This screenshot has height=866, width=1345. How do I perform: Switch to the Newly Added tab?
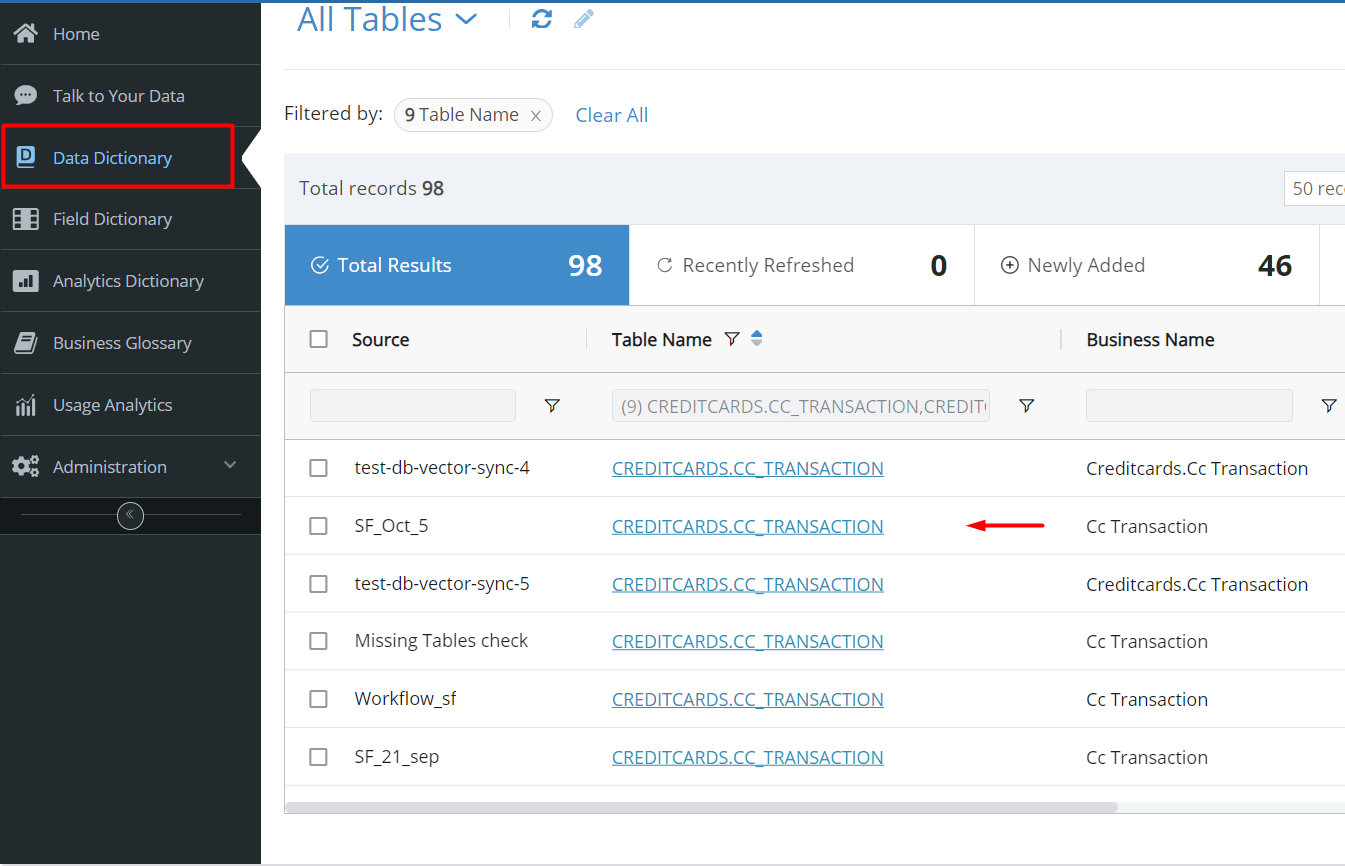1146,265
